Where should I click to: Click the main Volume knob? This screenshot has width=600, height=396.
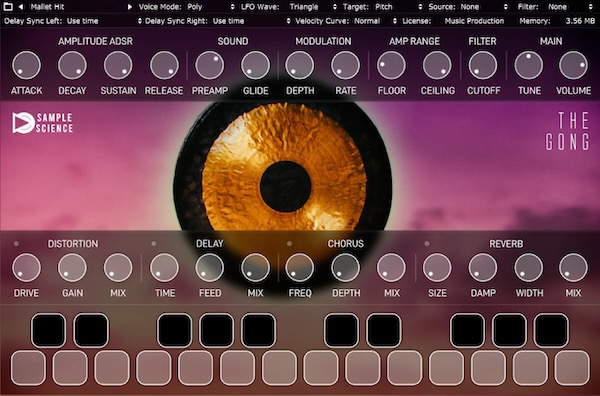coord(574,65)
